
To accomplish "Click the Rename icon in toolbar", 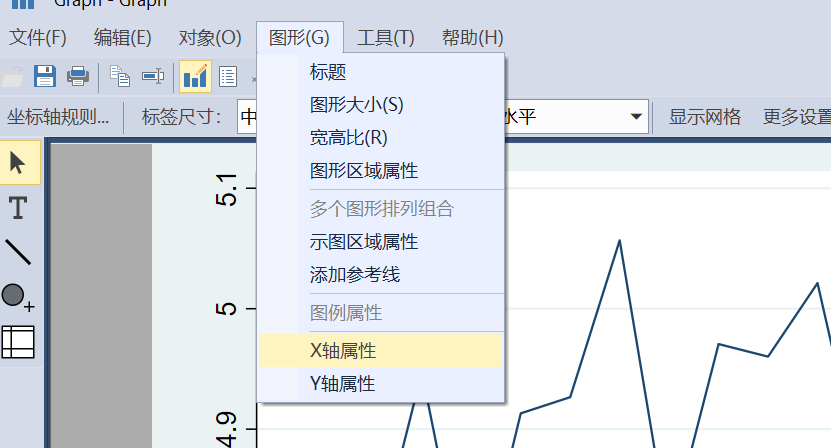I will (x=153, y=76).
